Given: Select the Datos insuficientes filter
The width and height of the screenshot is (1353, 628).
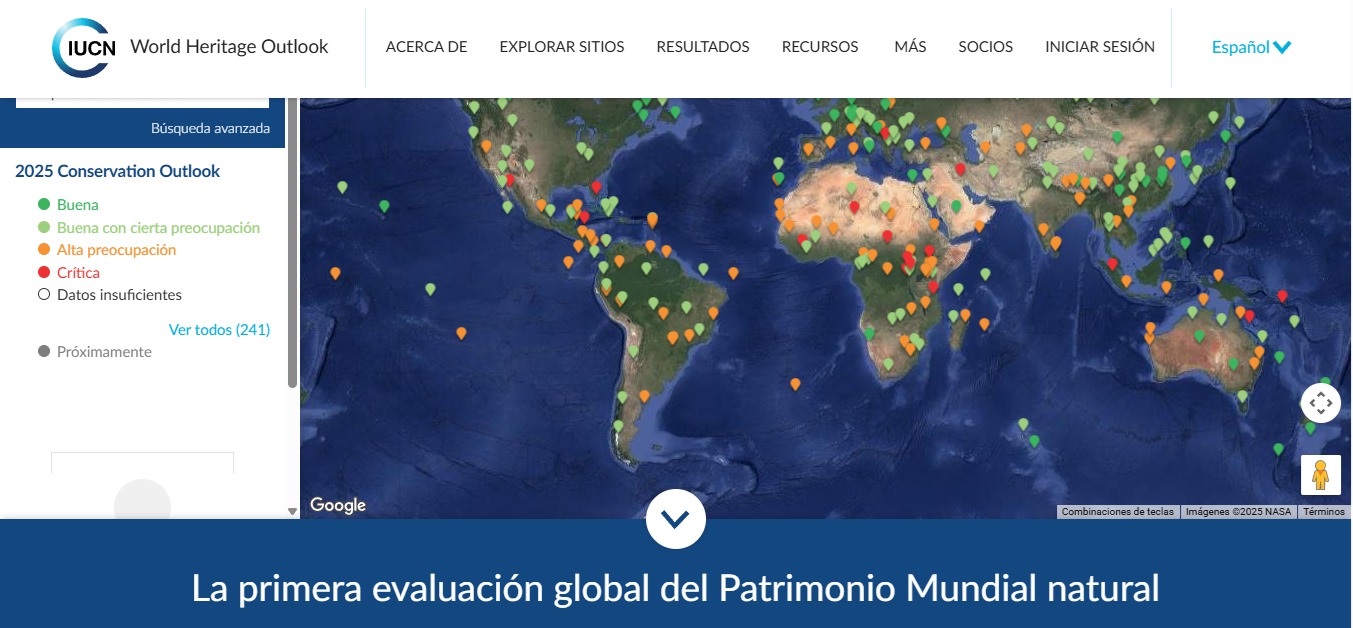Looking at the screenshot, I should [118, 295].
